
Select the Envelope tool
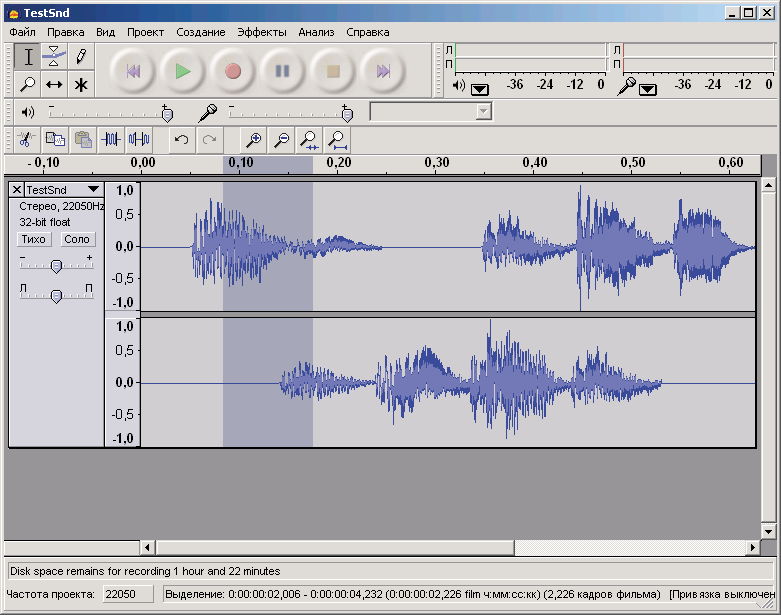54,57
